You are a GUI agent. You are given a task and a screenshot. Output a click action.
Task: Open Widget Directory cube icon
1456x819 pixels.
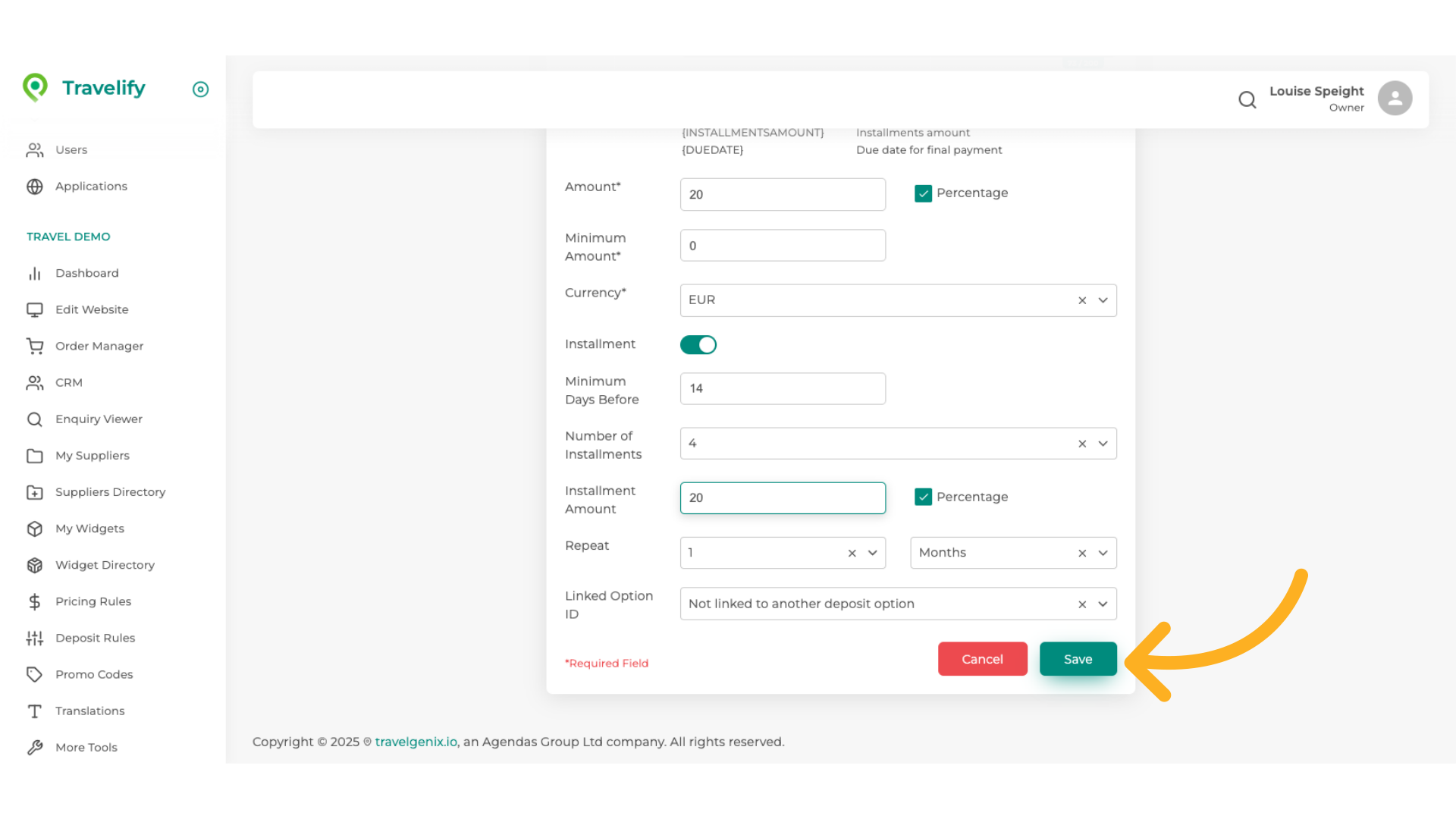pyautogui.click(x=35, y=565)
